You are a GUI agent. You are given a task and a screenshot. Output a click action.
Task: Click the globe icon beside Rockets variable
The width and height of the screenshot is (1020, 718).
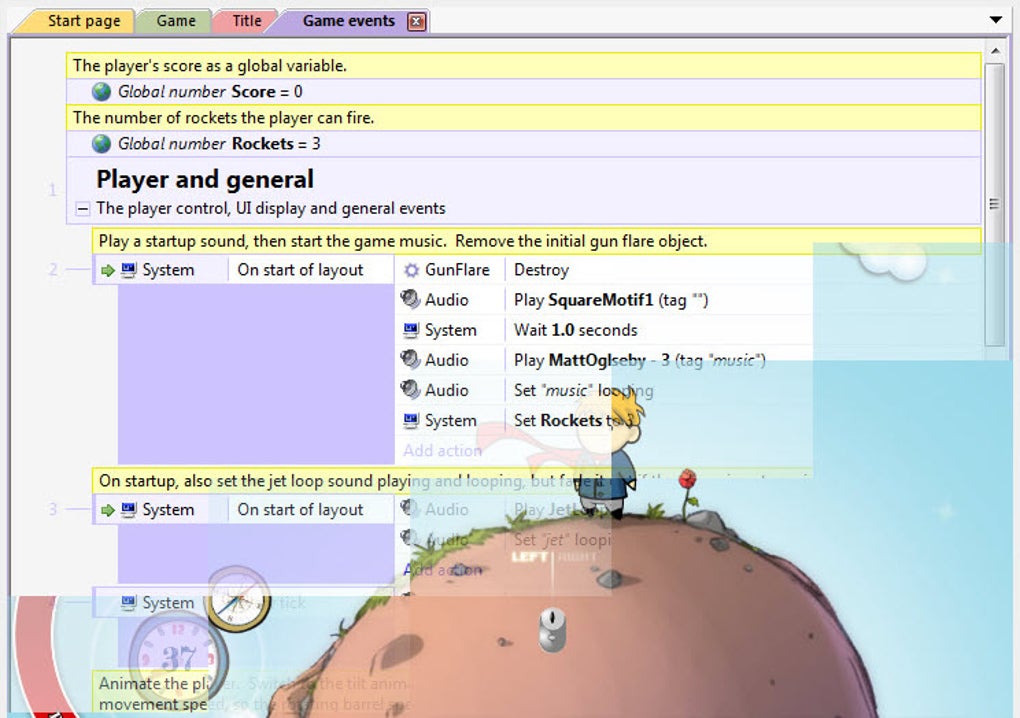tap(101, 144)
